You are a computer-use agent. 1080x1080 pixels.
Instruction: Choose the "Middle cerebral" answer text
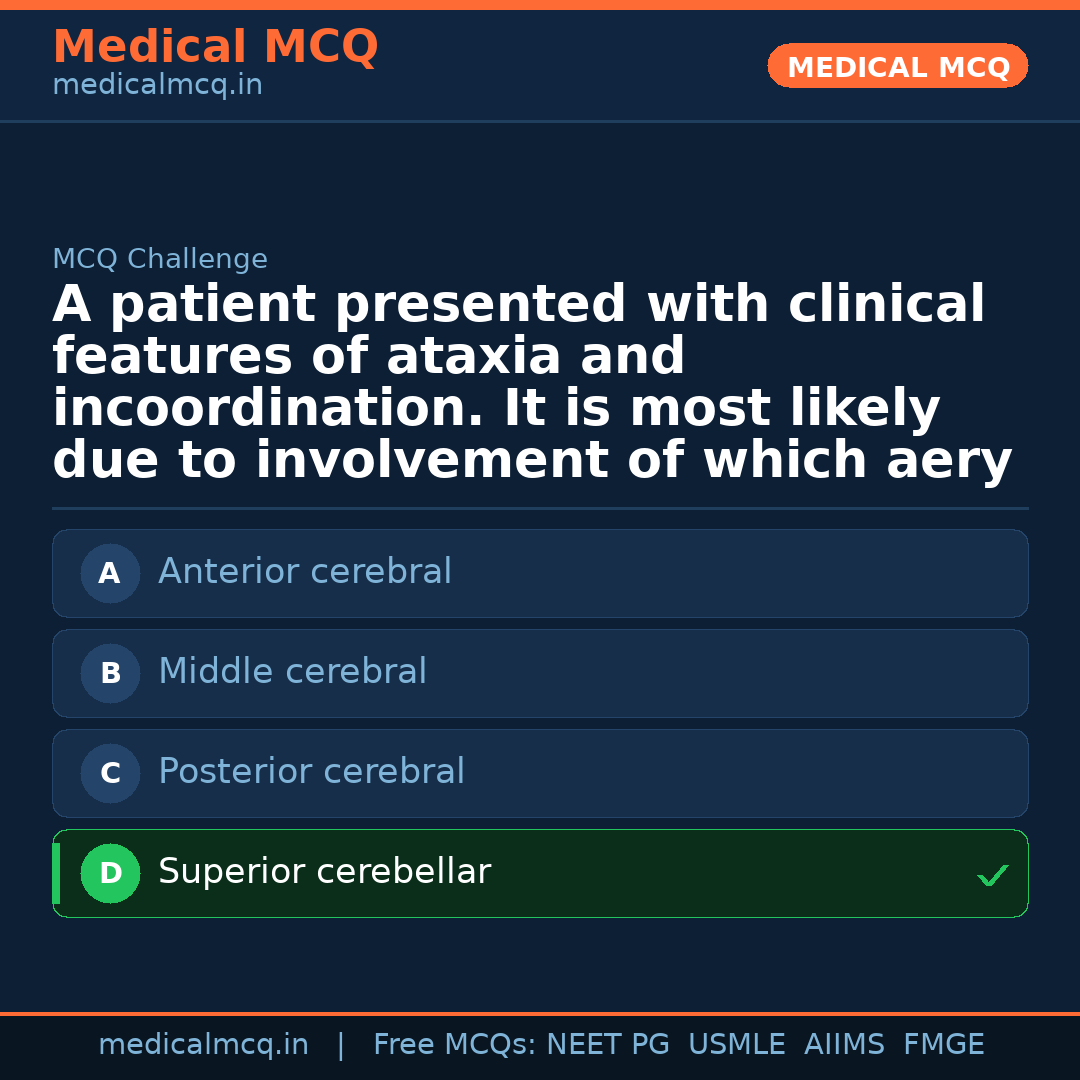point(292,672)
